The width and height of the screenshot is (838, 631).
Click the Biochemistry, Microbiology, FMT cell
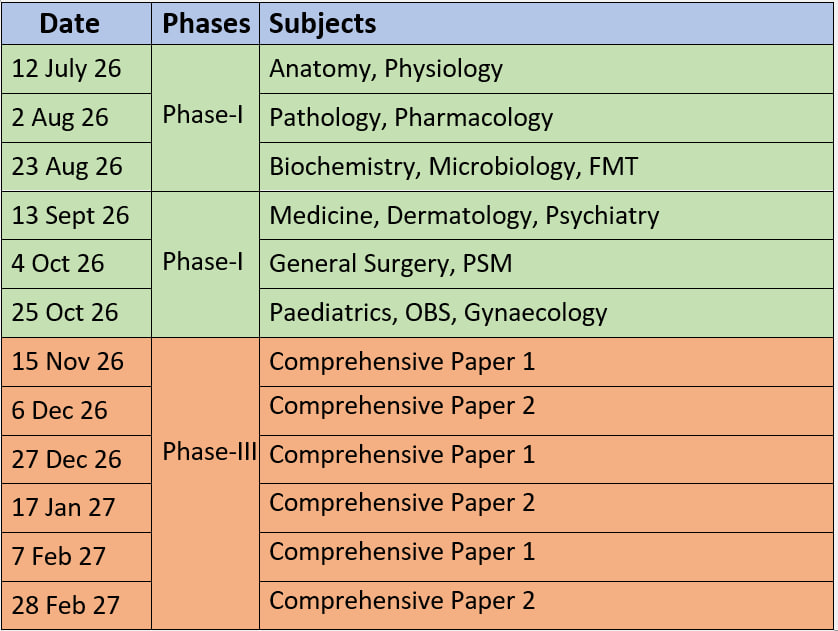pyautogui.click(x=546, y=167)
